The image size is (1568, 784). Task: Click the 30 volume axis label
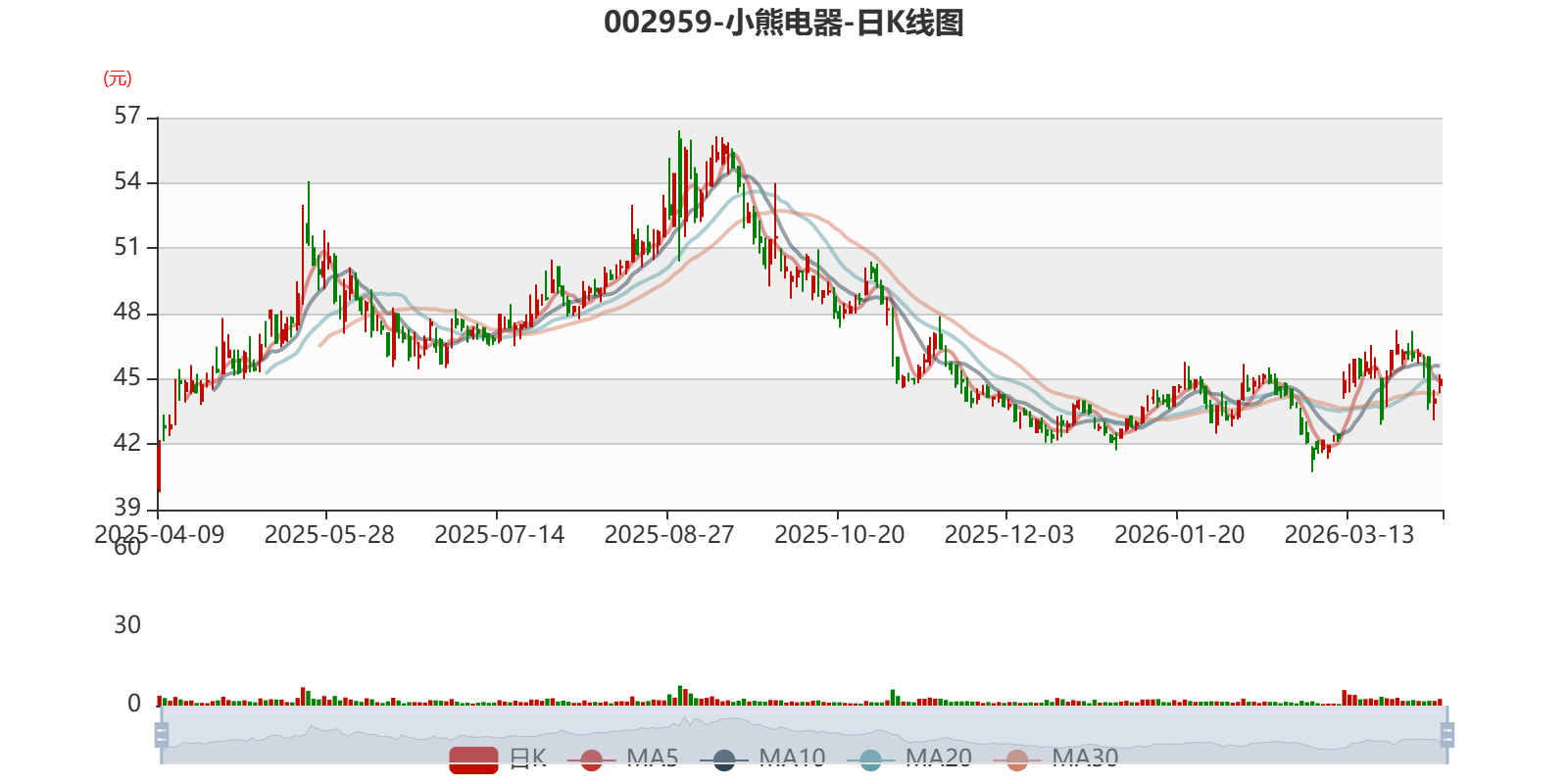[127, 625]
